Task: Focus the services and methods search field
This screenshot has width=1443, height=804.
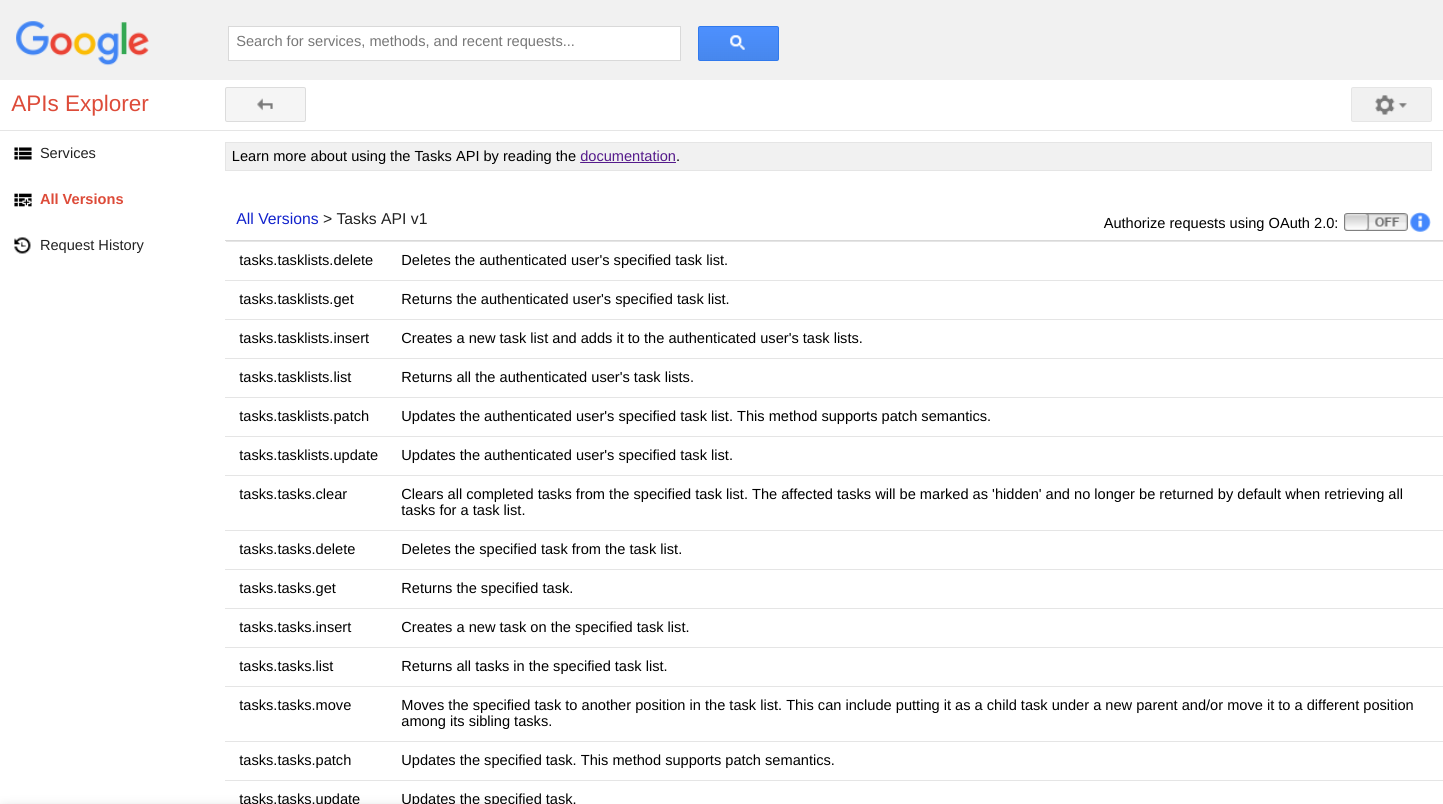Action: click(x=454, y=43)
